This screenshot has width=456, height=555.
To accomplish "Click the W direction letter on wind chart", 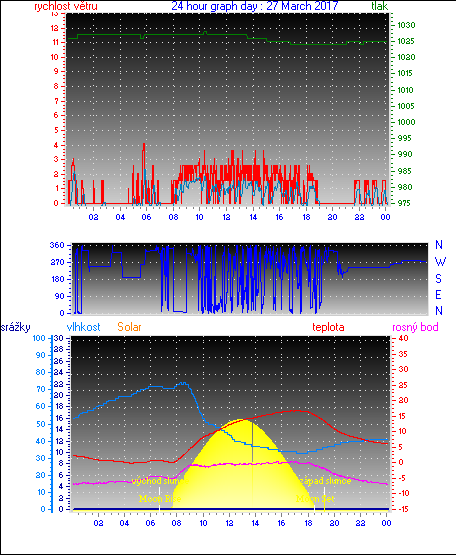I will (x=440, y=262).
